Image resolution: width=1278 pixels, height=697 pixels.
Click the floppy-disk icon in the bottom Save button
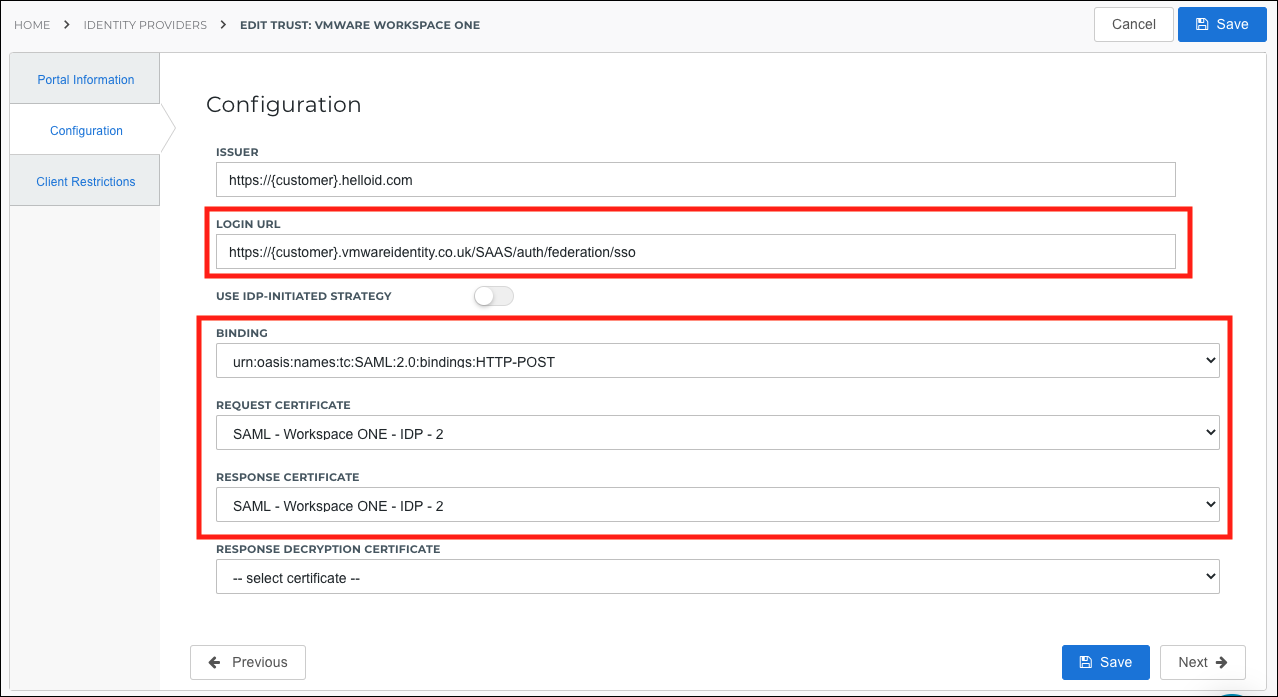1086,662
